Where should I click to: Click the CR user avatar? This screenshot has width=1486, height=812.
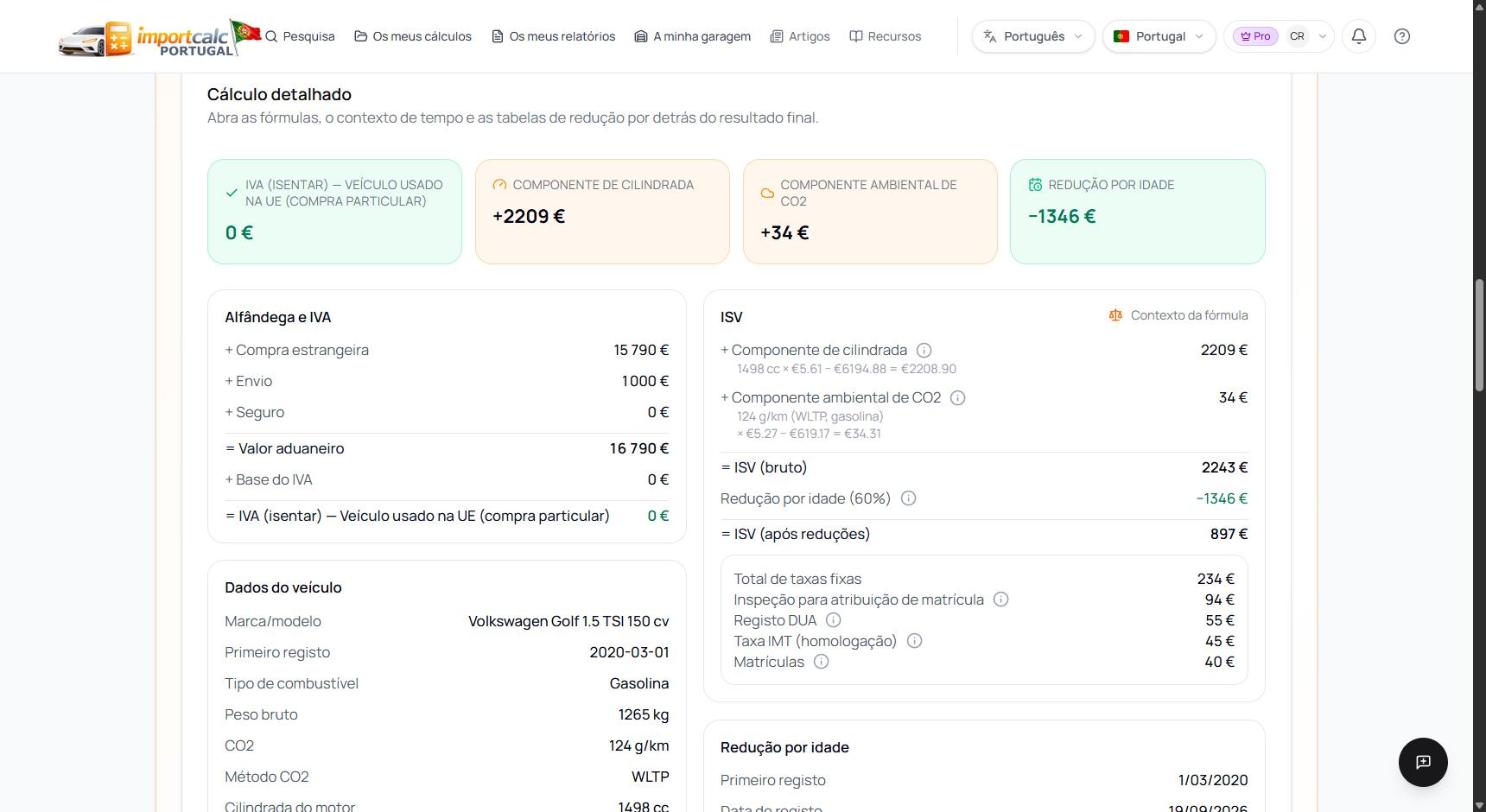[1297, 36]
